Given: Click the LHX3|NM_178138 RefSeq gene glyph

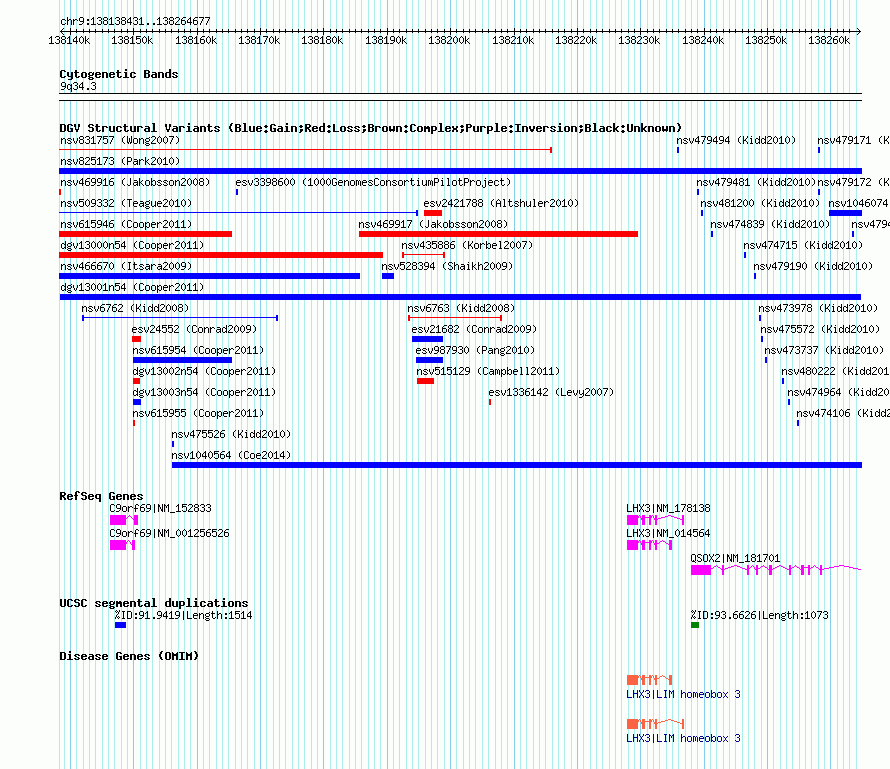Looking at the screenshot, I should 656,520.
